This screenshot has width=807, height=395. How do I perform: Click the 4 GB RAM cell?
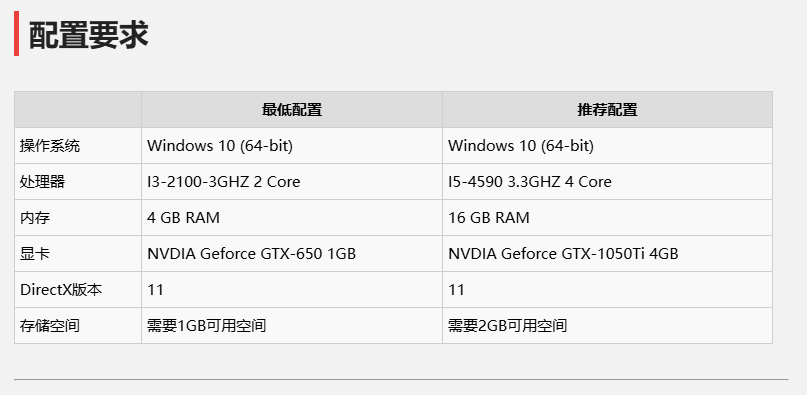tap(292, 218)
